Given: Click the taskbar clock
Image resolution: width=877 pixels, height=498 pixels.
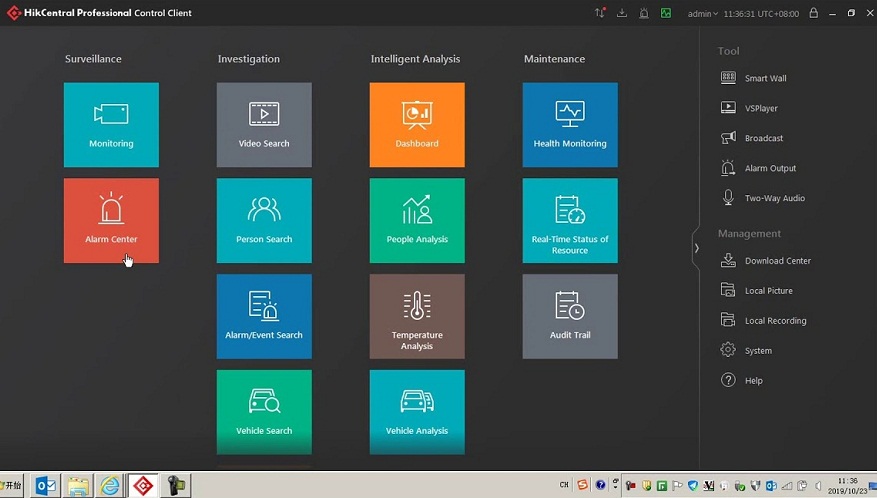Looking at the screenshot, I should [x=848, y=485].
